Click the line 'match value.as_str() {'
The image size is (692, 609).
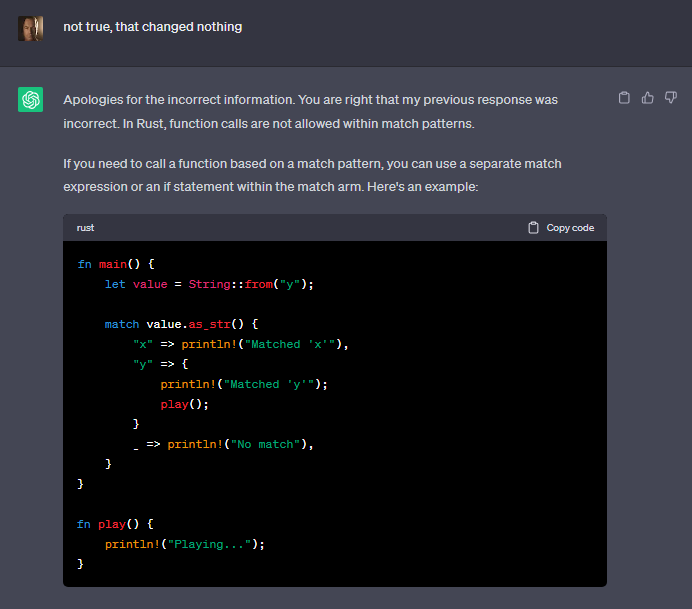[x=181, y=324]
